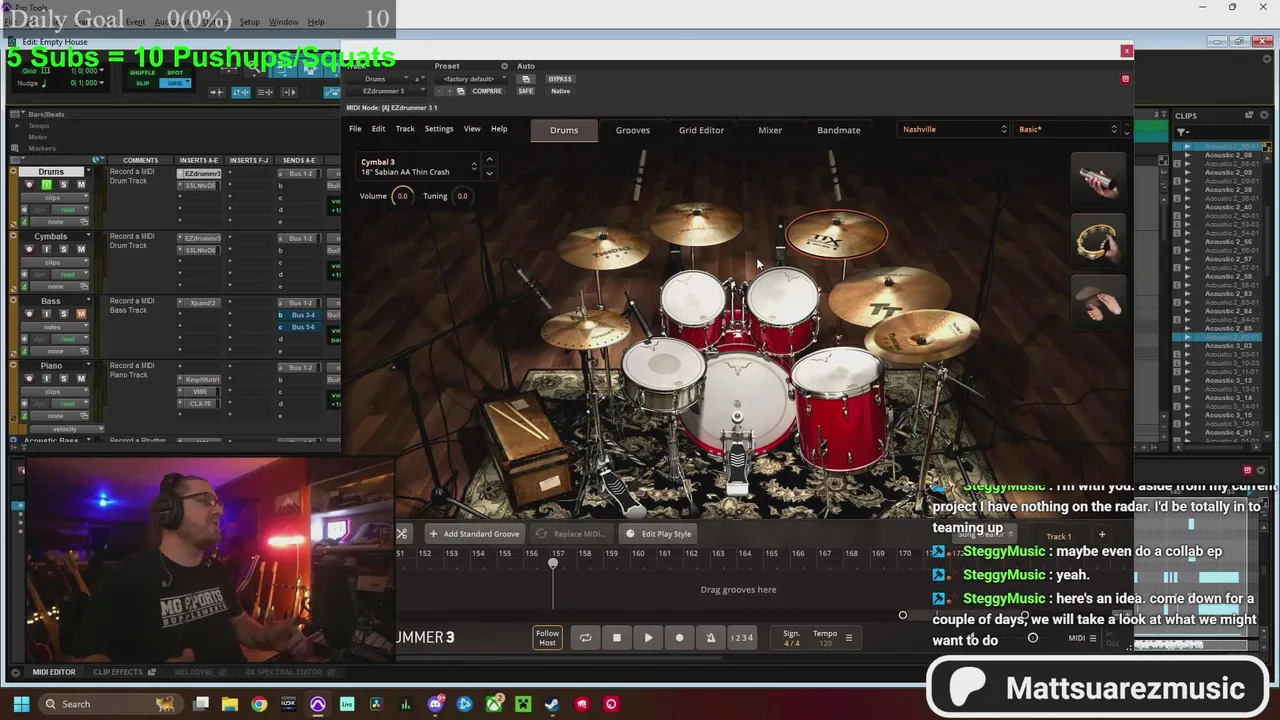Open the Basic* preset dropdown
This screenshot has width=1280, height=720.
pos(1067,129)
